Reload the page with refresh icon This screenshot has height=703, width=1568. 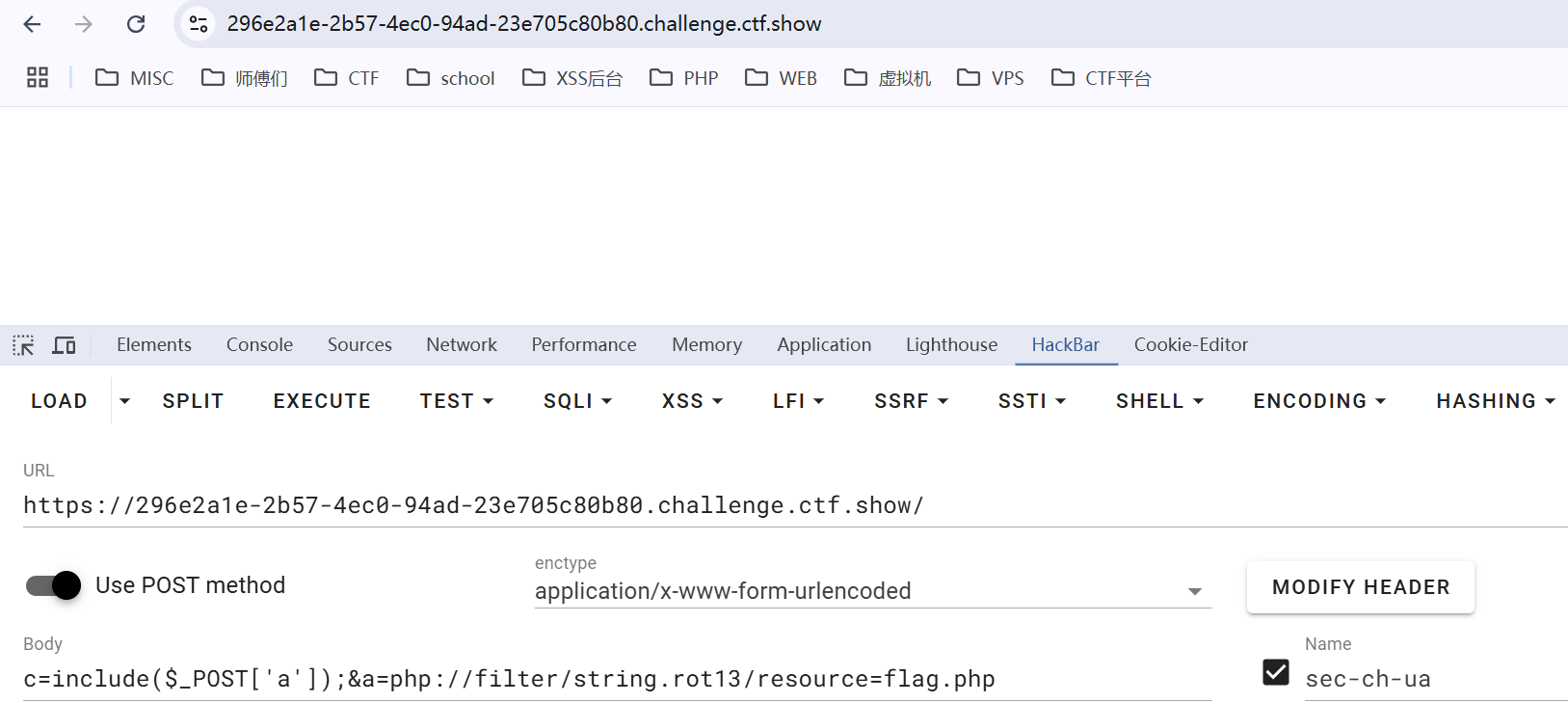point(136,24)
